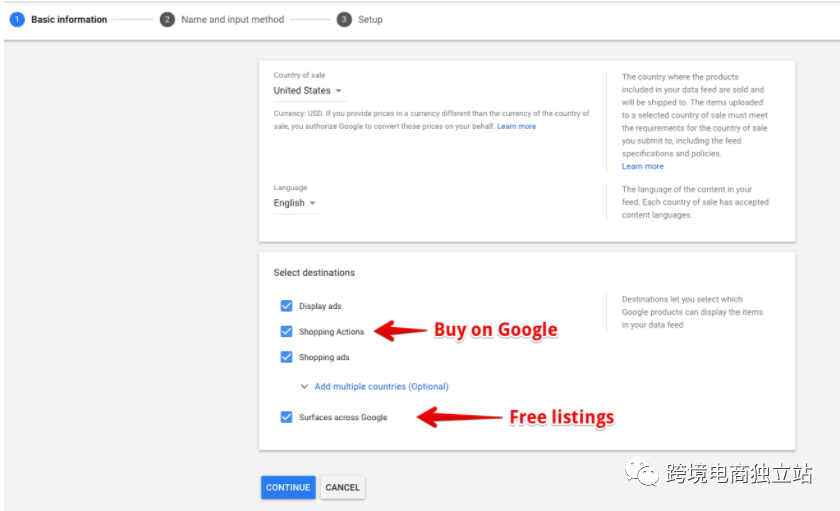Click the chevron beside Add multiple countries
840x511 pixels.
304,386
